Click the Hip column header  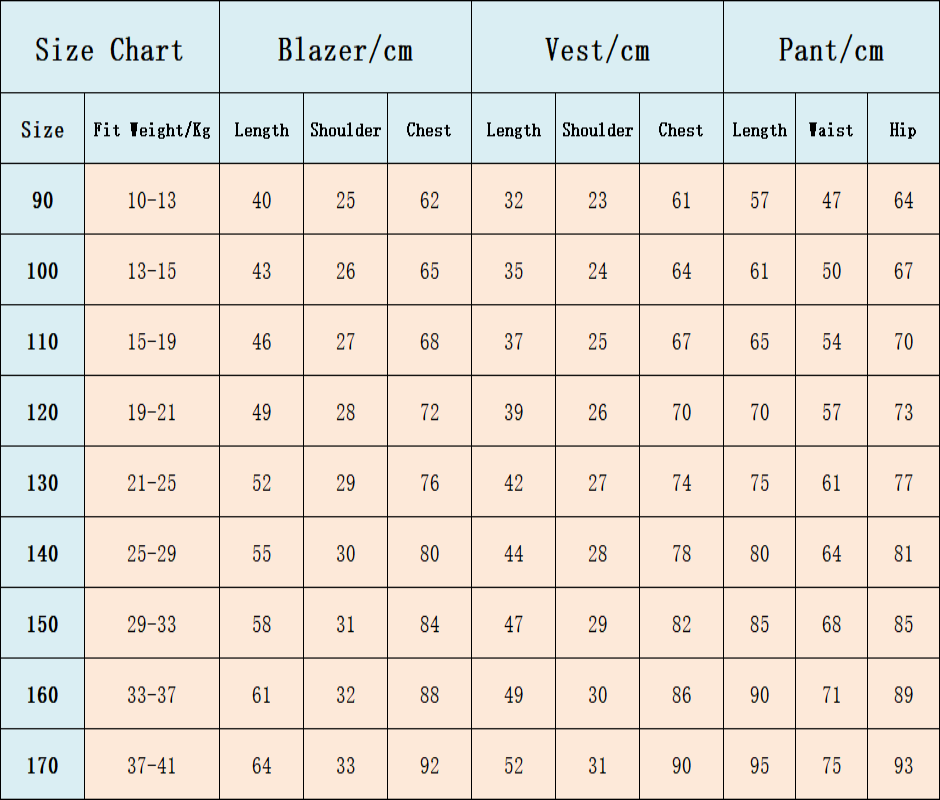tap(903, 128)
